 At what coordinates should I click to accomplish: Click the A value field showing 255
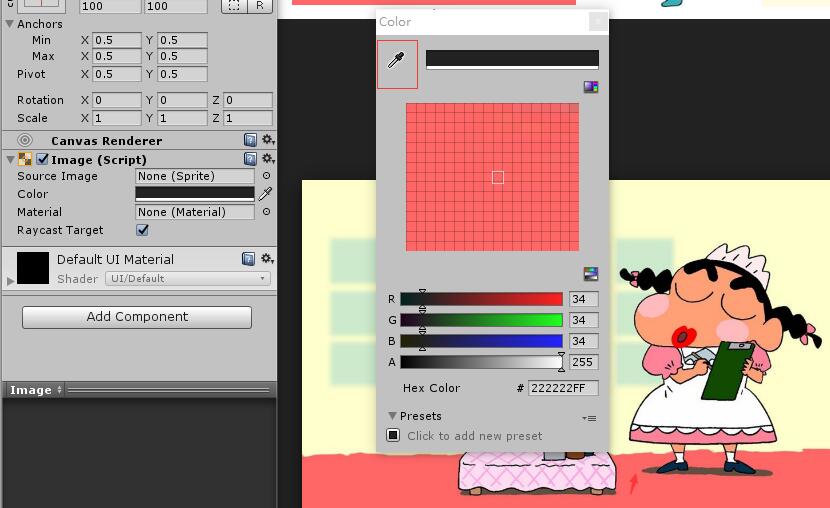click(584, 362)
